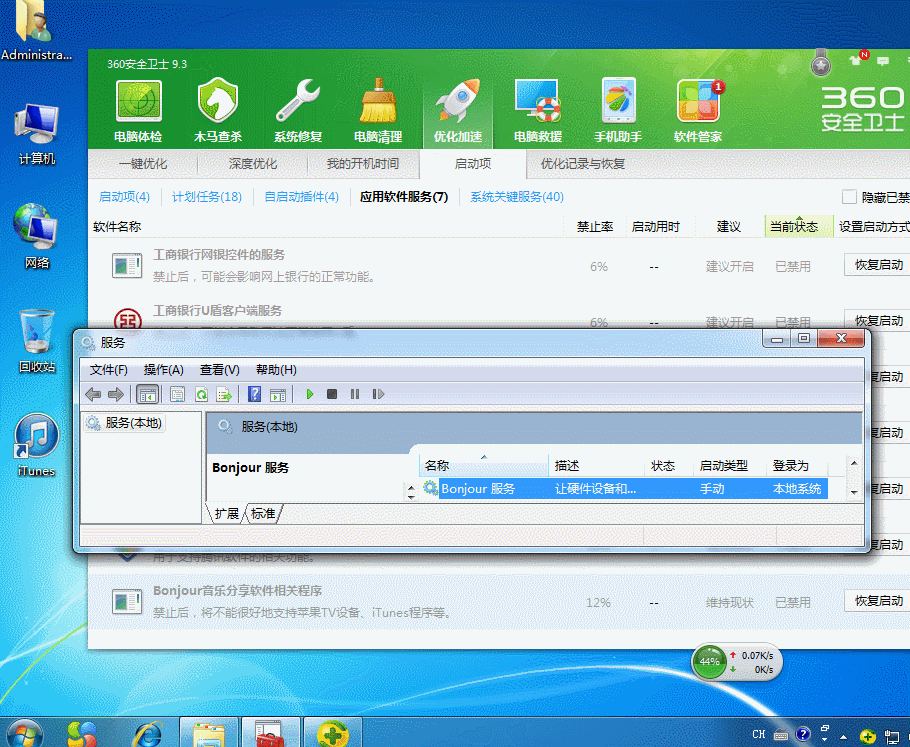Open the Services toolbox taskbar button
Image resolution: width=910 pixels, height=747 pixels.
coord(270,733)
